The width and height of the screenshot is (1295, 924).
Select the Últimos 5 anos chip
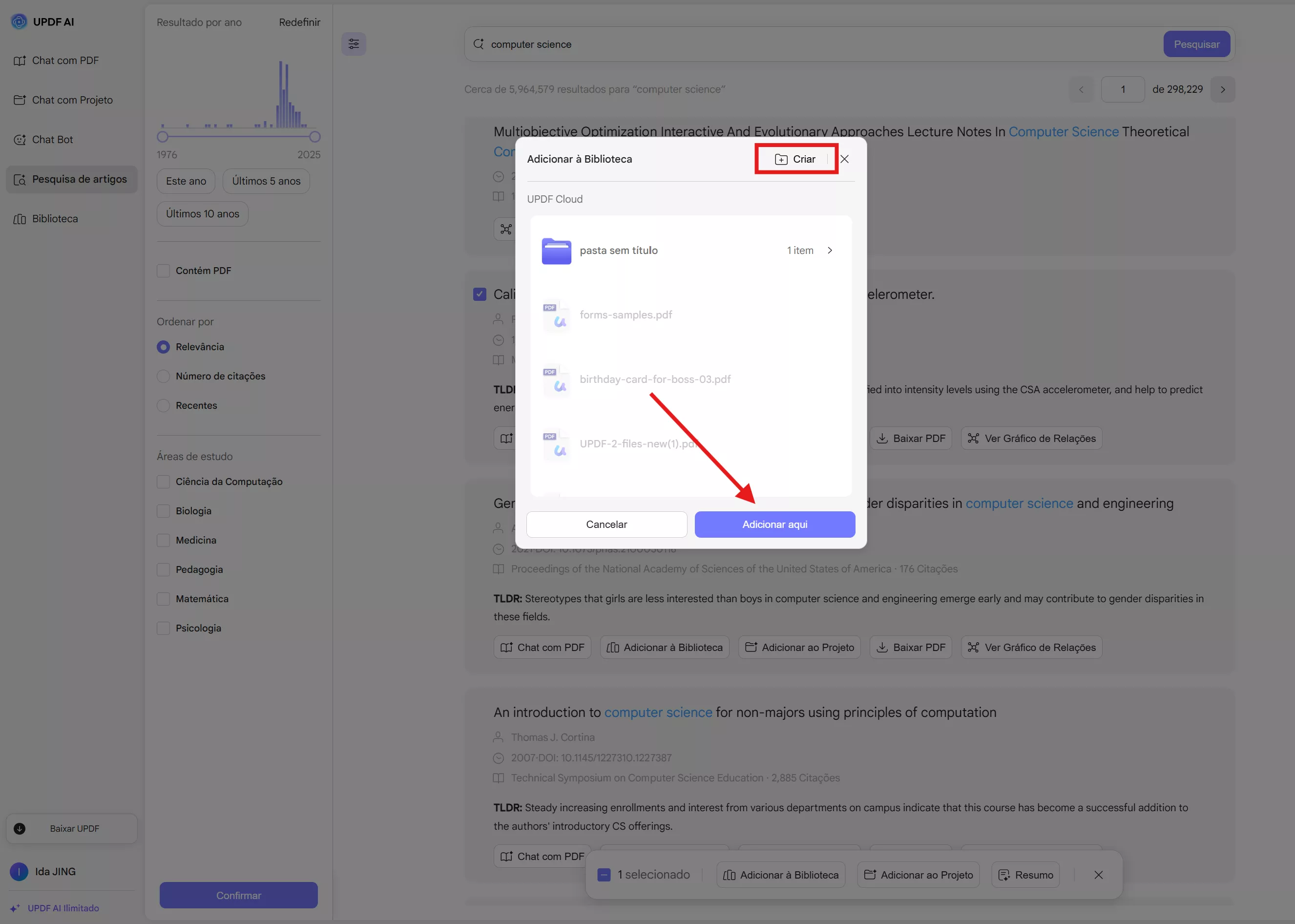[266, 181]
